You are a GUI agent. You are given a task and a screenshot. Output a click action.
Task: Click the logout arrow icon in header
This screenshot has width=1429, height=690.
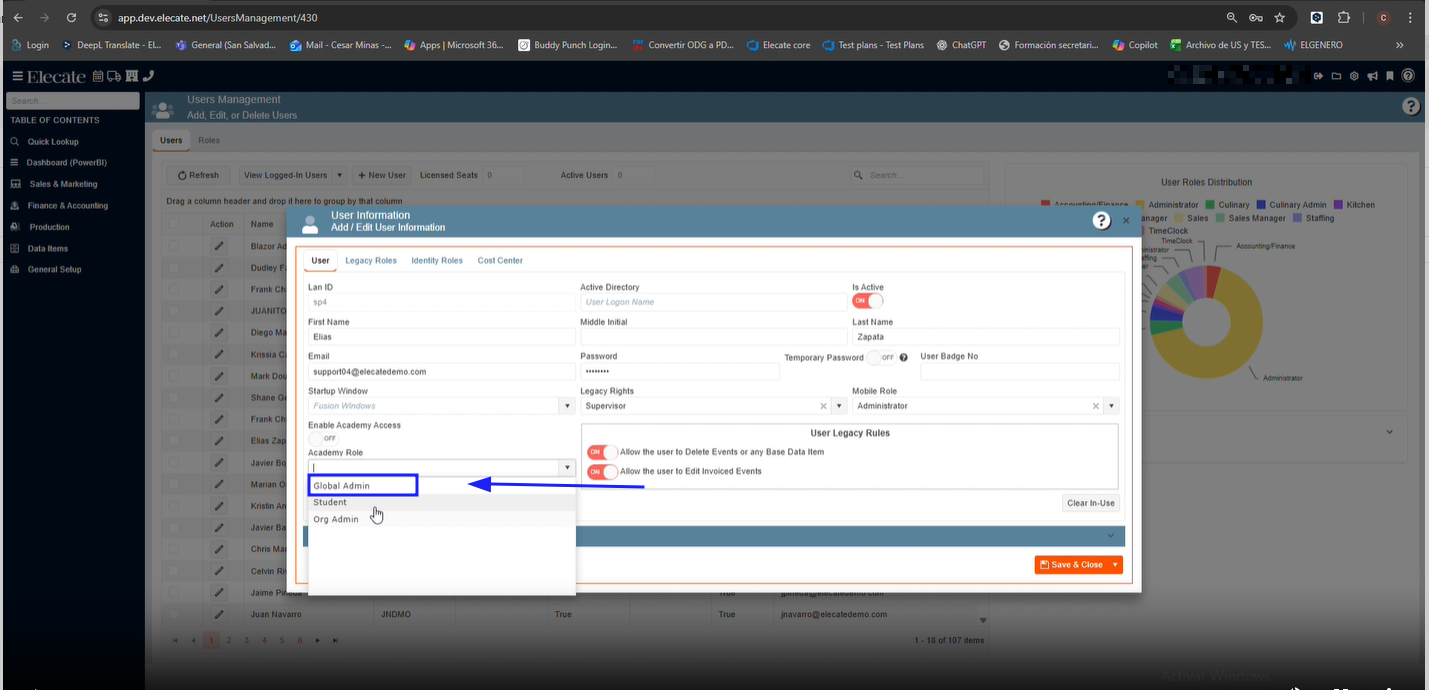(1318, 76)
